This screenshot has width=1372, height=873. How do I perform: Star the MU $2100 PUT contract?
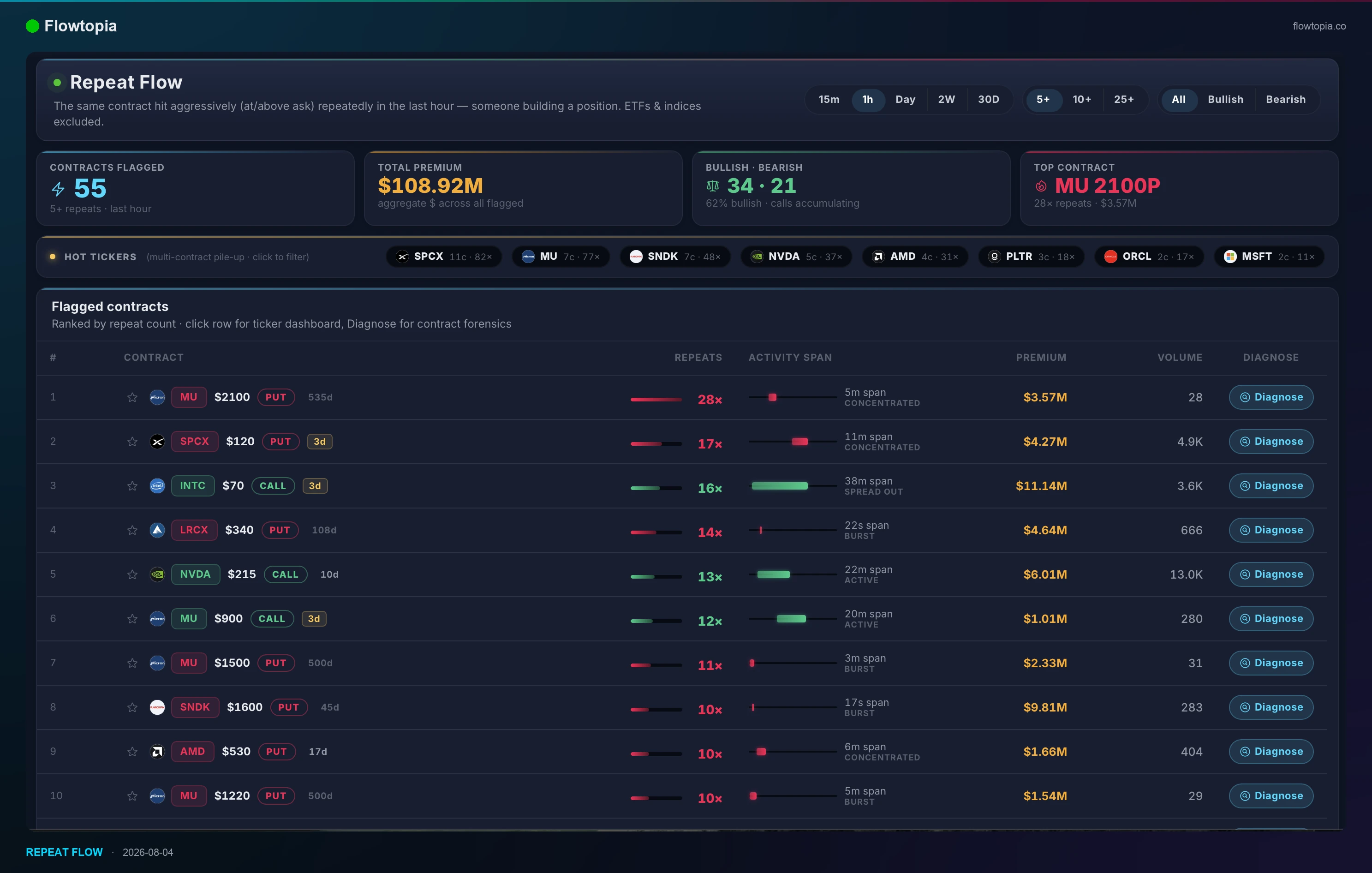coord(132,397)
